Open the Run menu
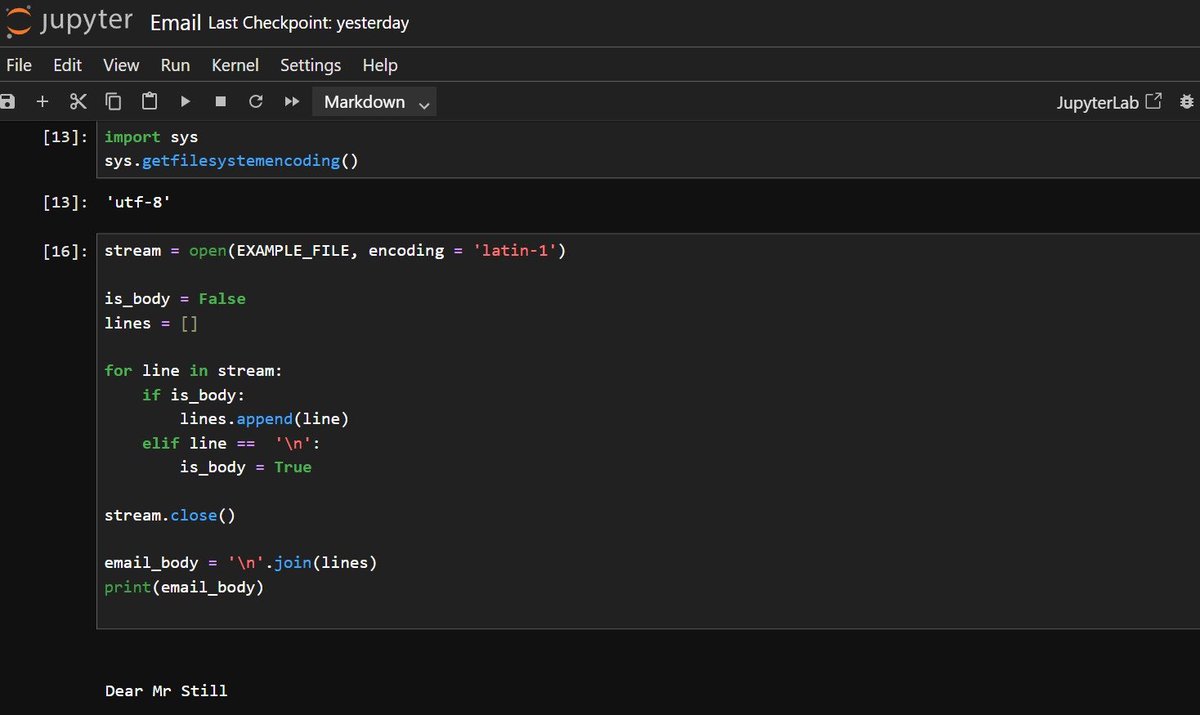Screen dimensions: 1200x715 [175, 65]
